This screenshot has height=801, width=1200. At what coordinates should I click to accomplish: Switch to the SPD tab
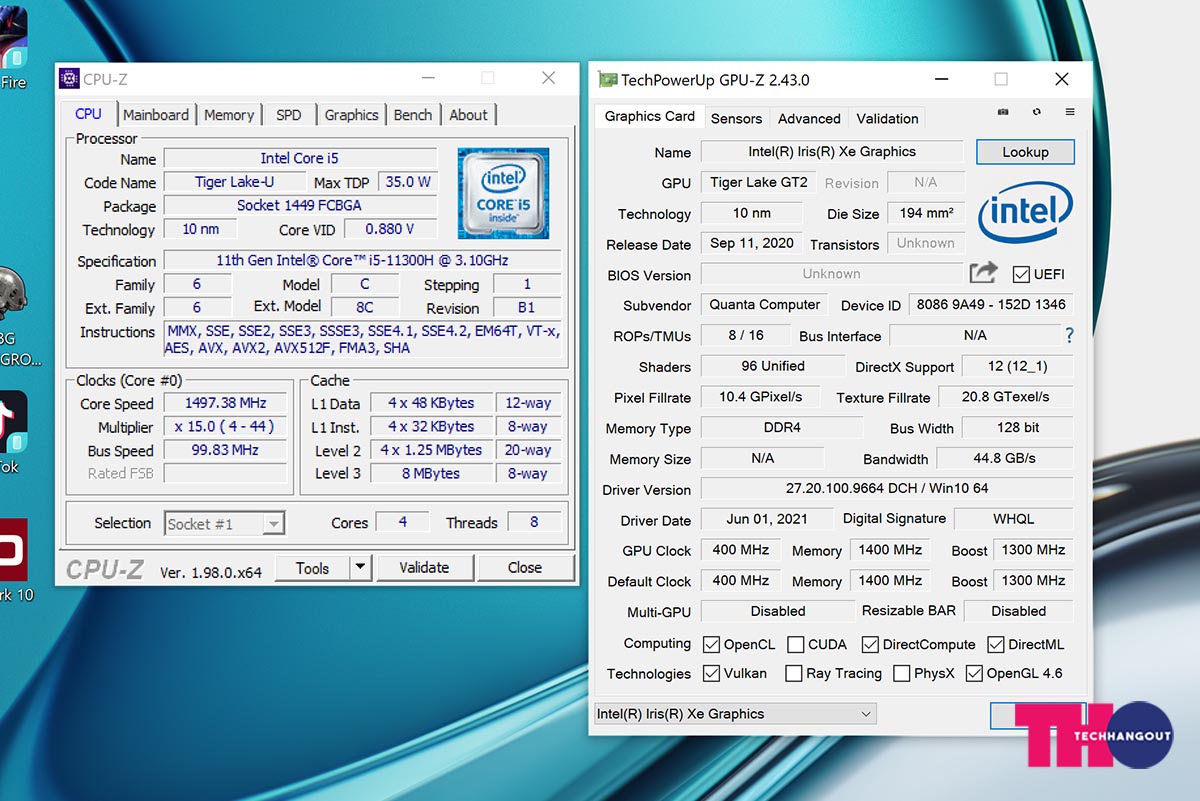(x=289, y=115)
